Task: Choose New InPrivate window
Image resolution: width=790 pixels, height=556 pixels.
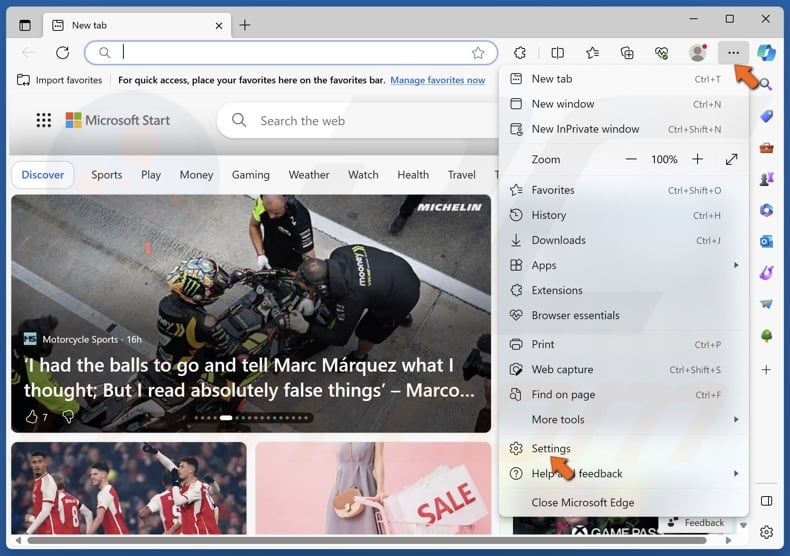Action: click(624, 129)
